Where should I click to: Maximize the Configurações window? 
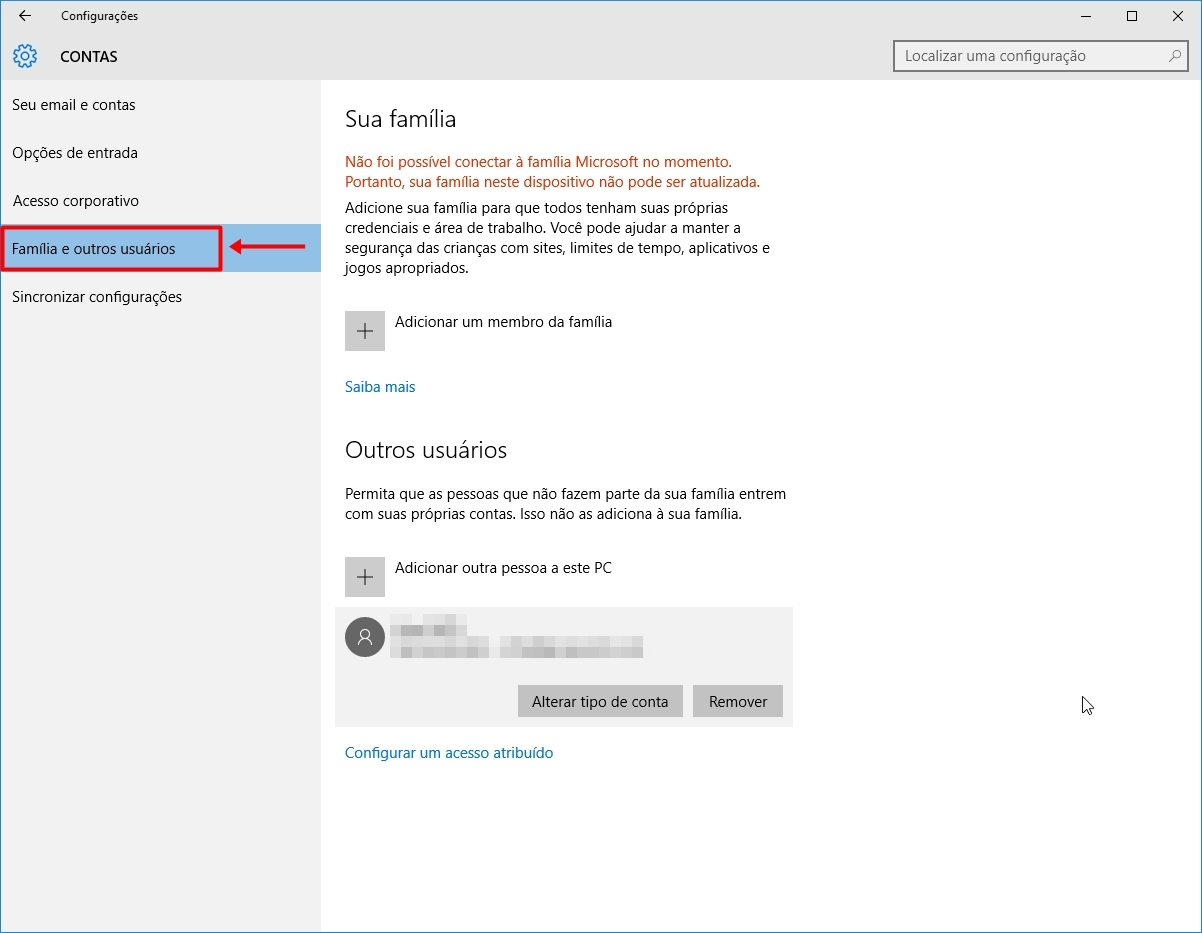coord(1132,16)
